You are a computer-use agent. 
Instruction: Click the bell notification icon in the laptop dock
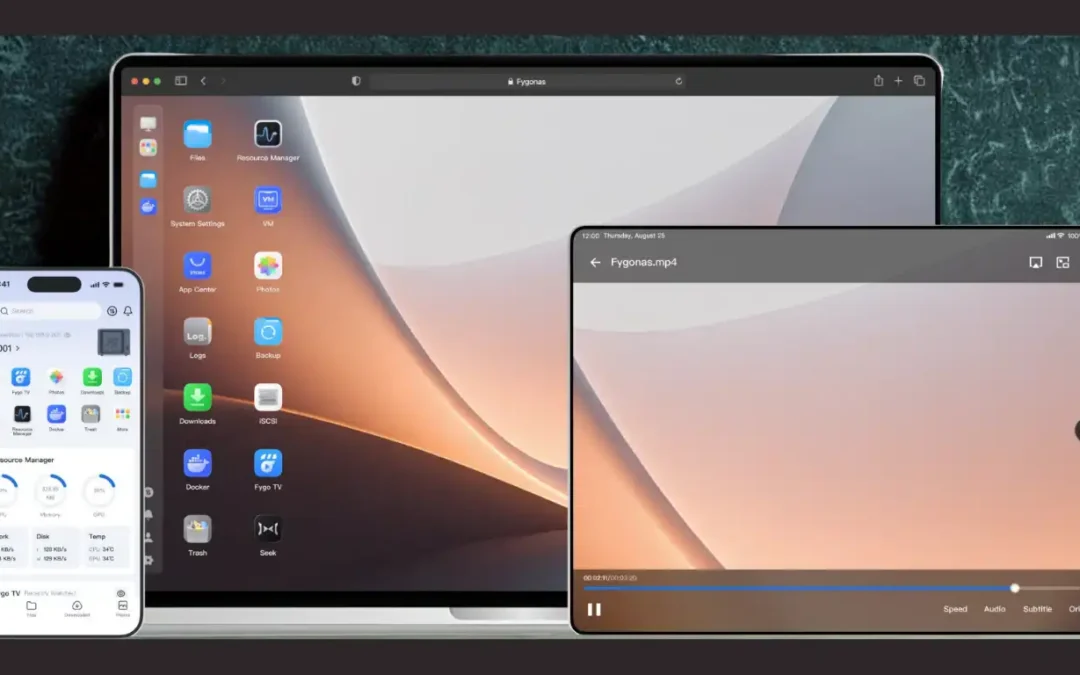pos(149,515)
